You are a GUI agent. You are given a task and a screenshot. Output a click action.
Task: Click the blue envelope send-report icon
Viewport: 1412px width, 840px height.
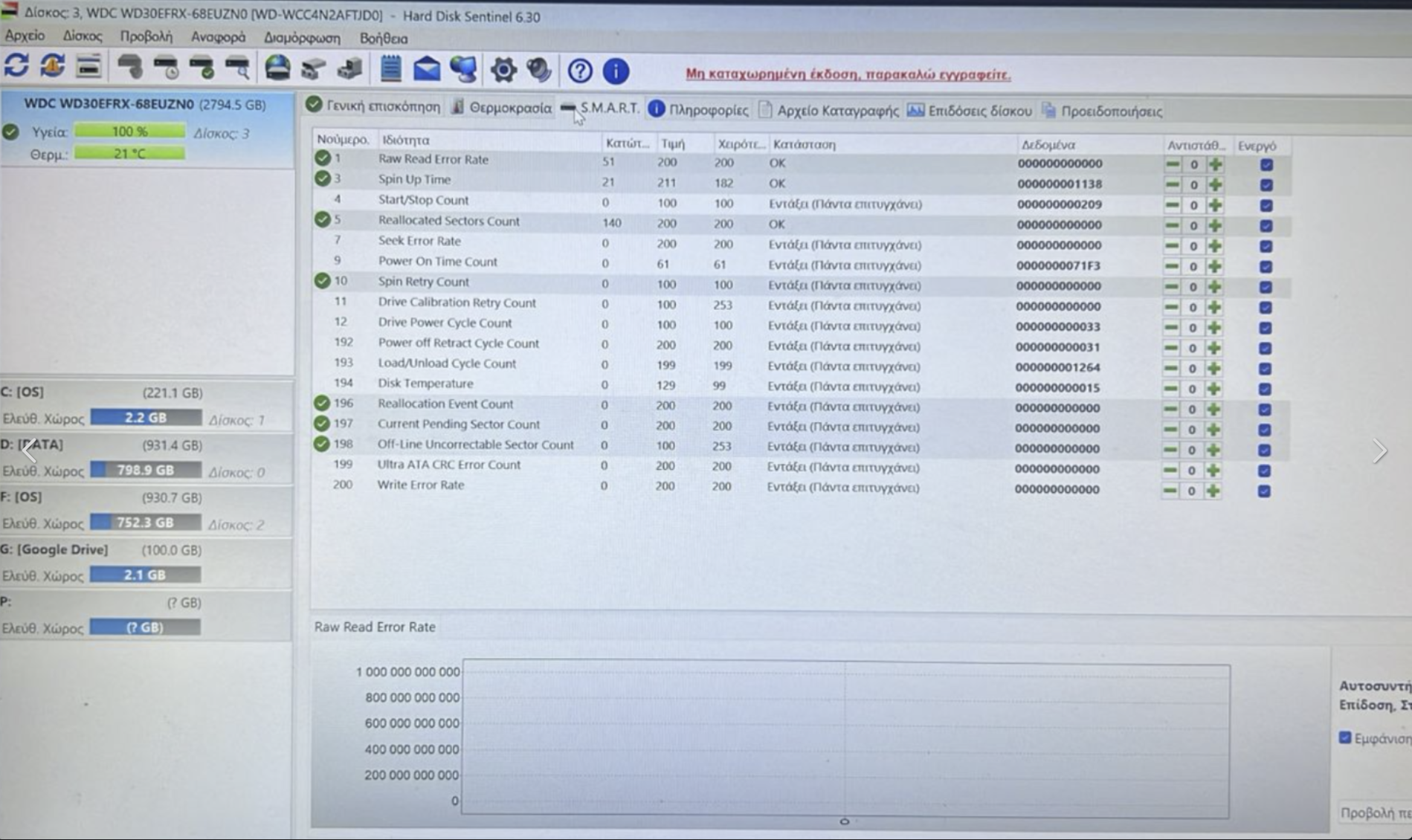click(x=427, y=70)
